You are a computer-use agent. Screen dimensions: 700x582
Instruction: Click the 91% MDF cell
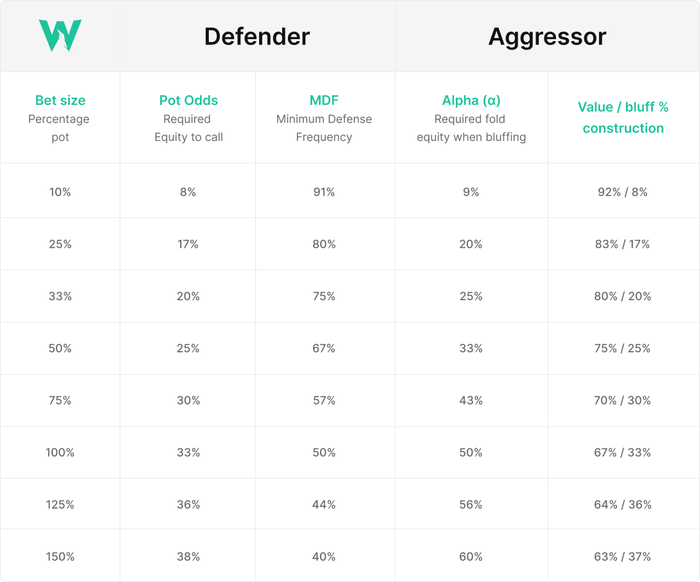[x=325, y=192]
